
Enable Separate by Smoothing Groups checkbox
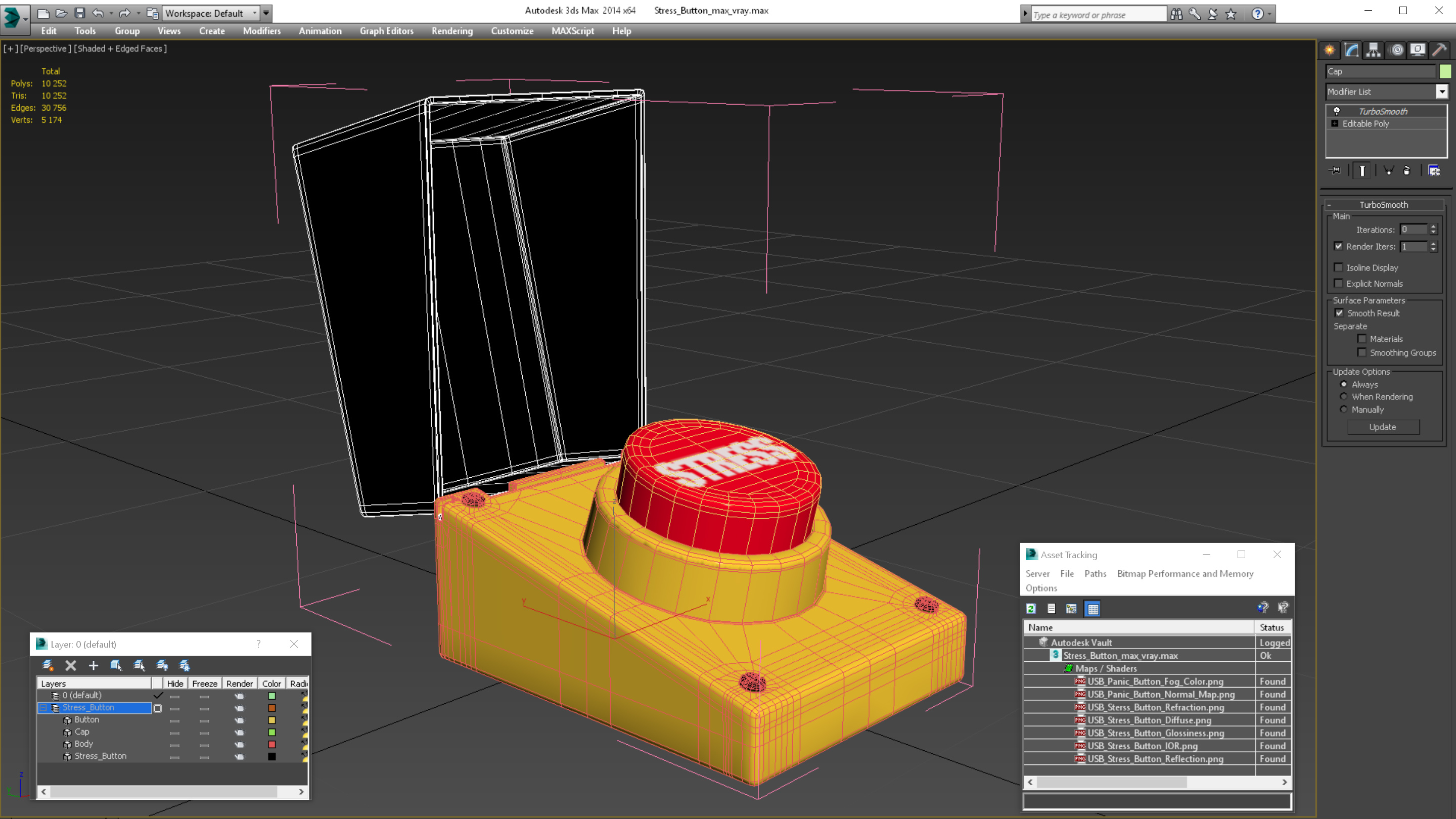tap(1362, 352)
